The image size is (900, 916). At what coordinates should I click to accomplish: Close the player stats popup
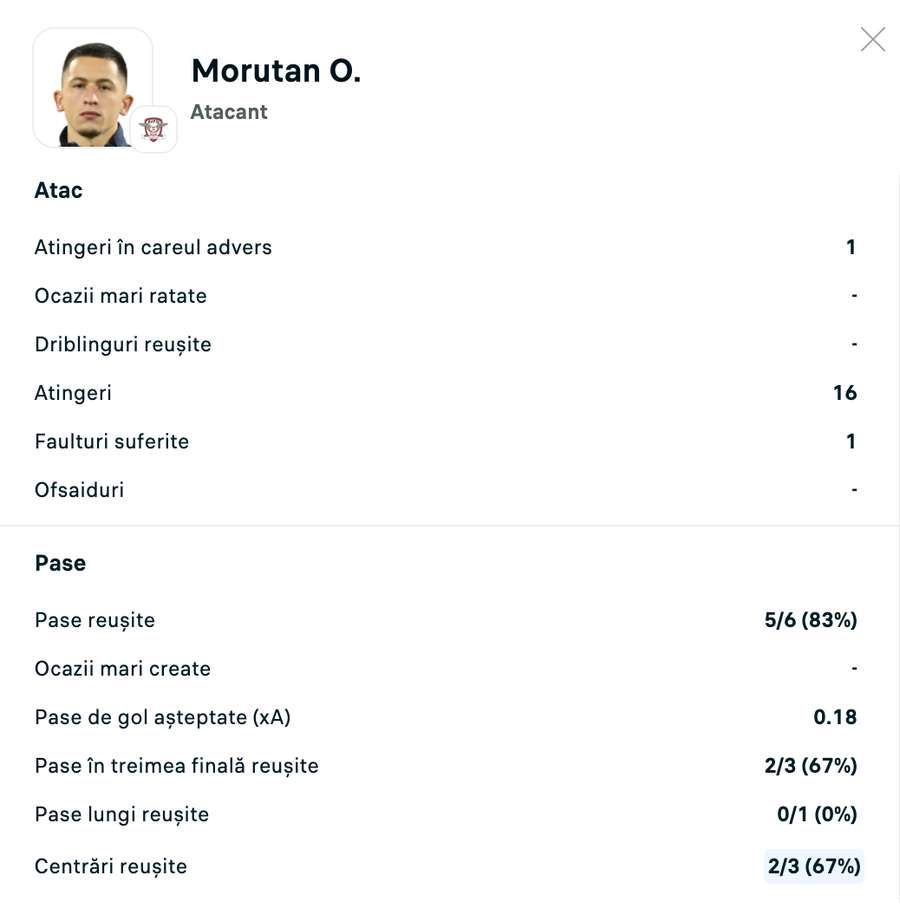(x=872, y=40)
